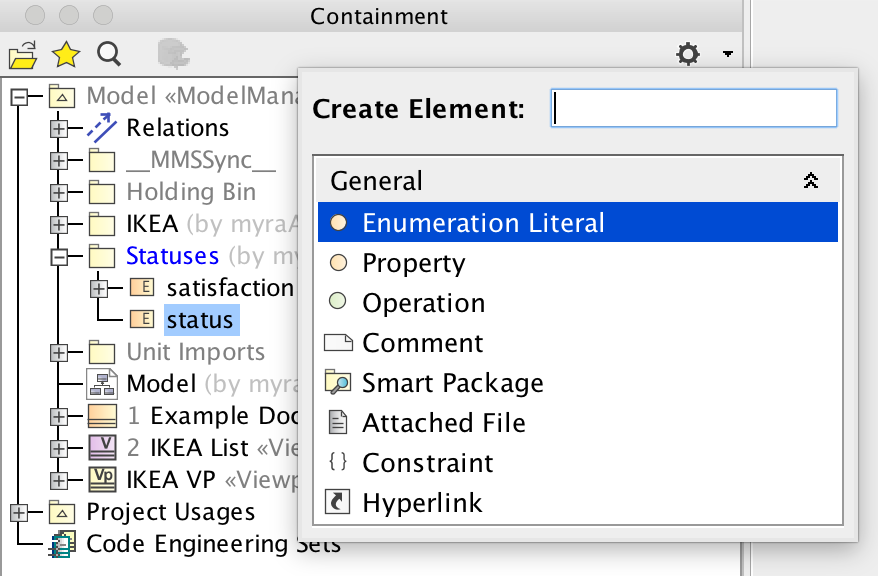Open the project folder toolbar icon
879x576 pixels.
pos(23,55)
